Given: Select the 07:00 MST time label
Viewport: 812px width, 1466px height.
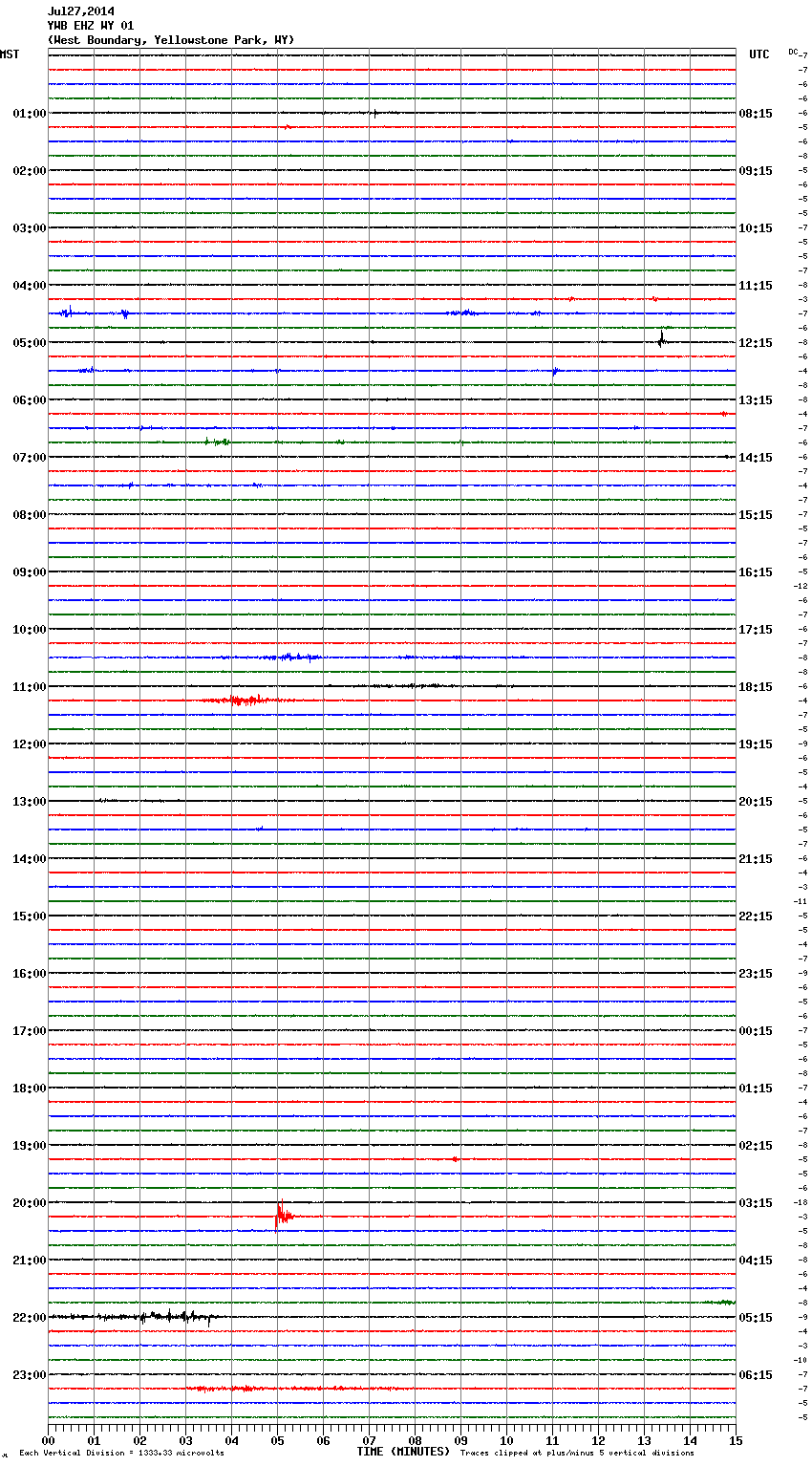Looking at the screenshot, I should pos(30,458).
